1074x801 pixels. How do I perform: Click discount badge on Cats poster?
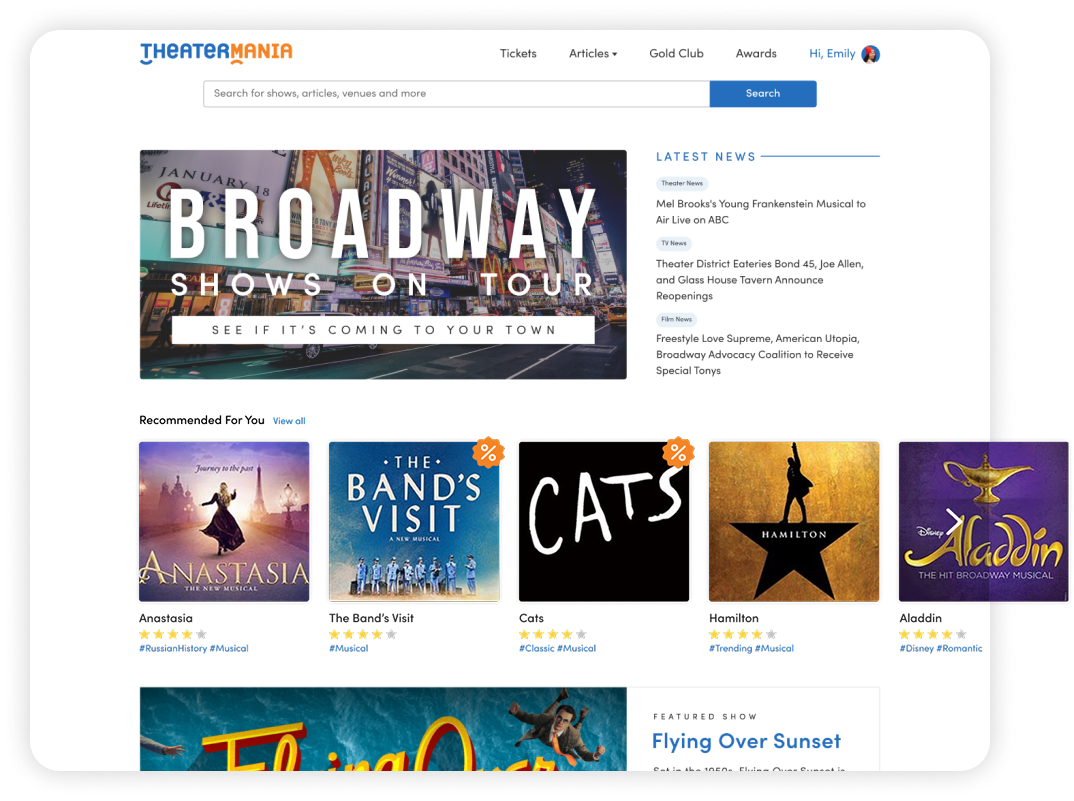[678, 452]
